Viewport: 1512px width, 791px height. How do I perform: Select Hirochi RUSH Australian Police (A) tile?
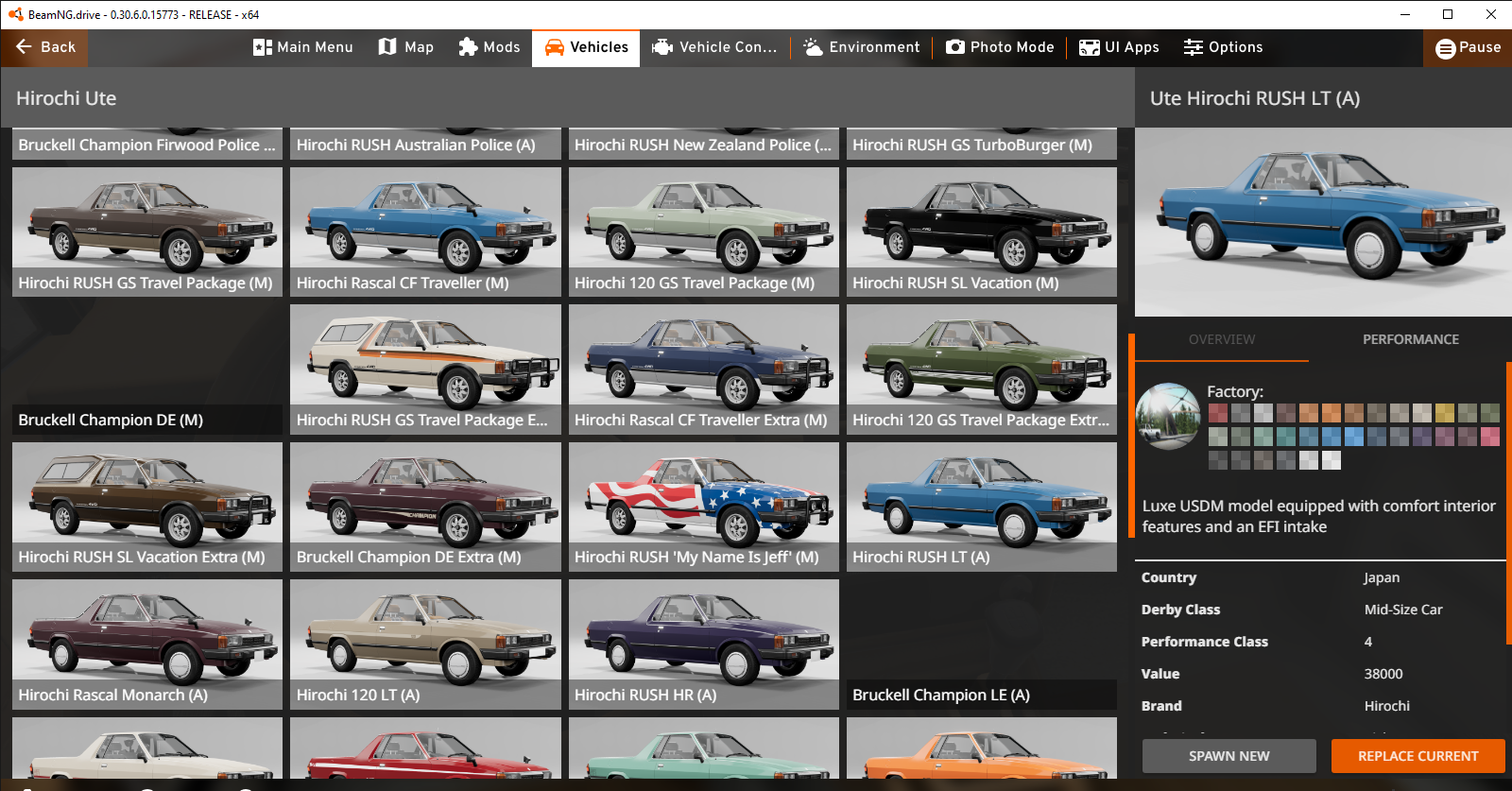pyautogui.click(x=425, y=144)
